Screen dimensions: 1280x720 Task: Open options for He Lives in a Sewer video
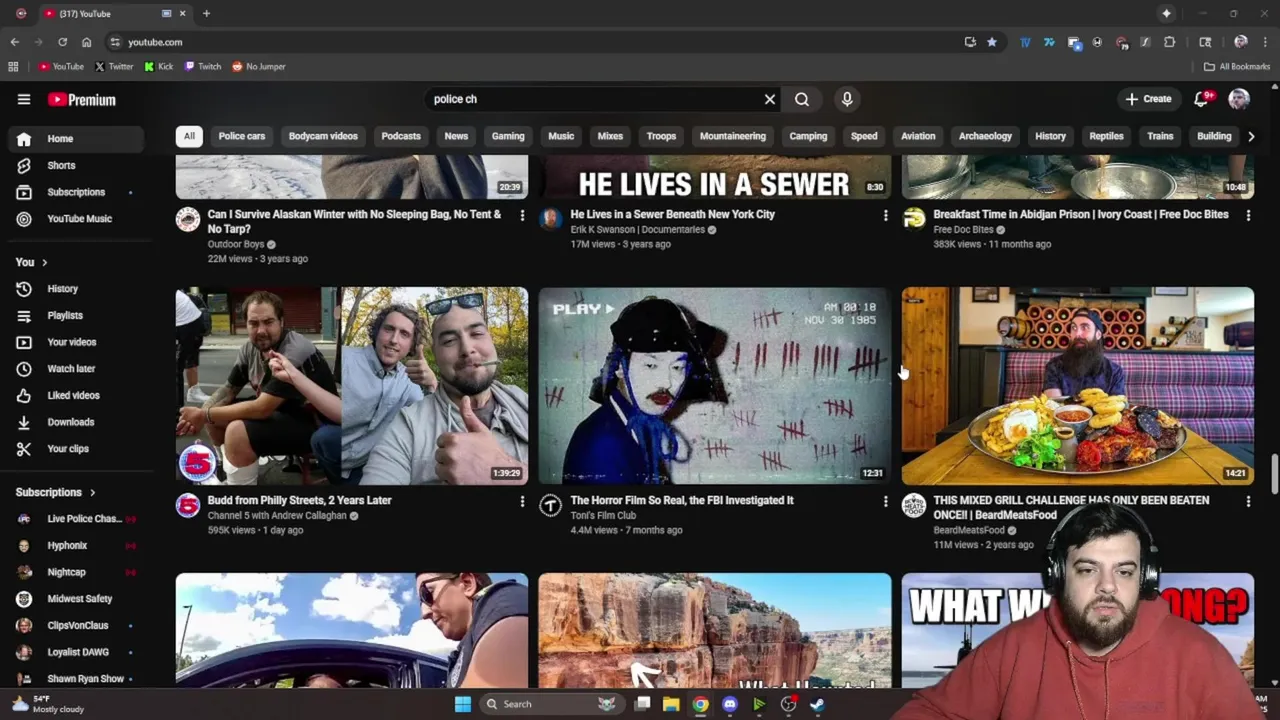coord(885,215)
